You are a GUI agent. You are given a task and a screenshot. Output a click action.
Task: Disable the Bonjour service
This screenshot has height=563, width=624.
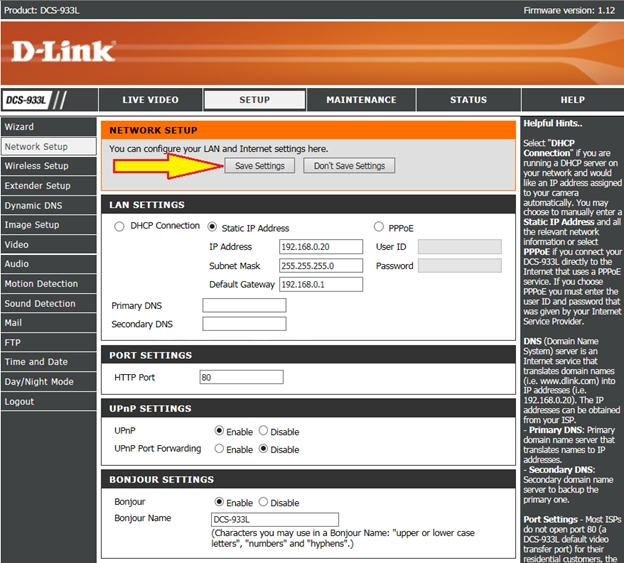(x=263, y=502)
